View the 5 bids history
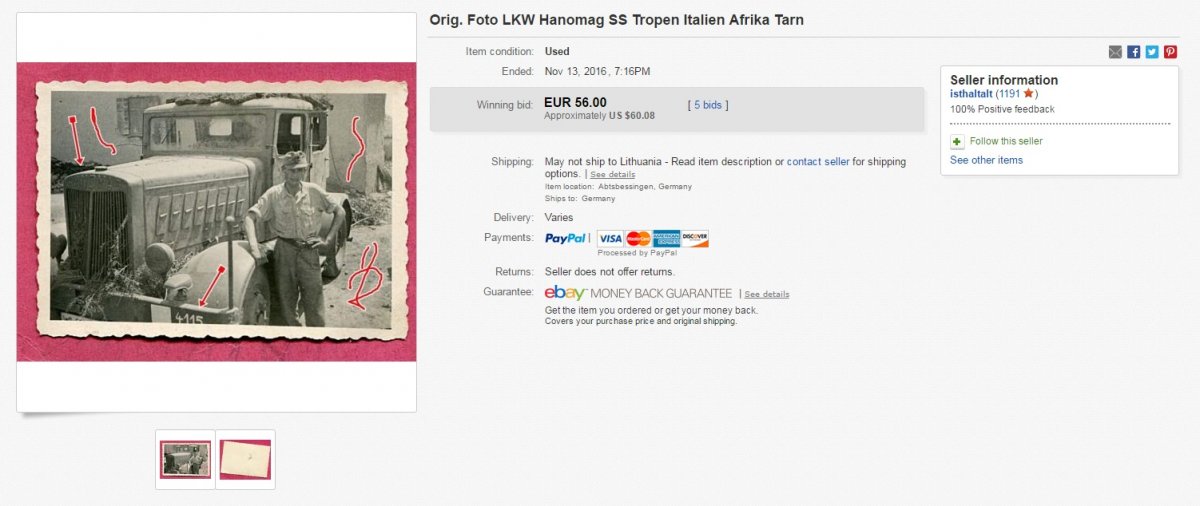This screenshot has width=1200, height=506. [708, 105]
